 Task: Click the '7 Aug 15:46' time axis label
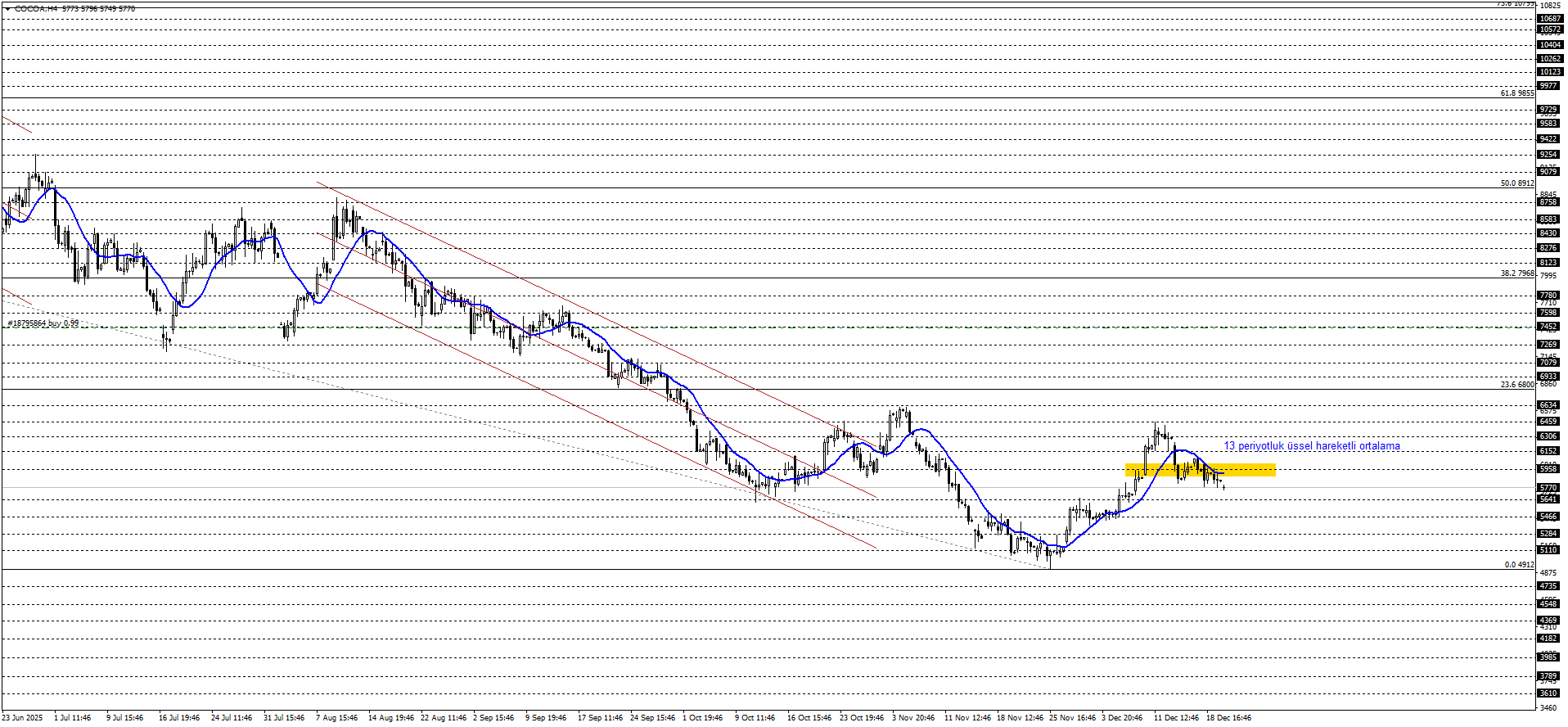pos(337,718)
